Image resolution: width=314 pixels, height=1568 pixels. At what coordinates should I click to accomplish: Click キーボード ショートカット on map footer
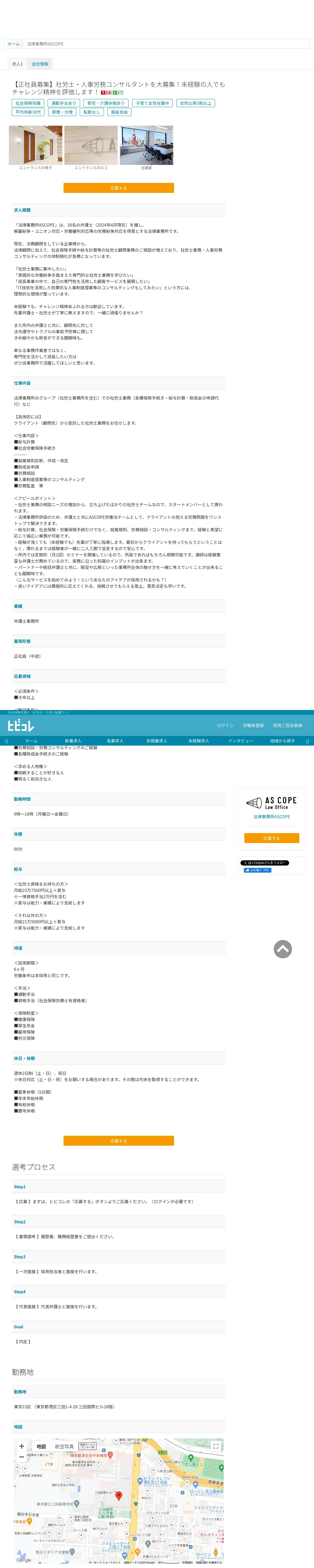click(x=105, y=1562)
